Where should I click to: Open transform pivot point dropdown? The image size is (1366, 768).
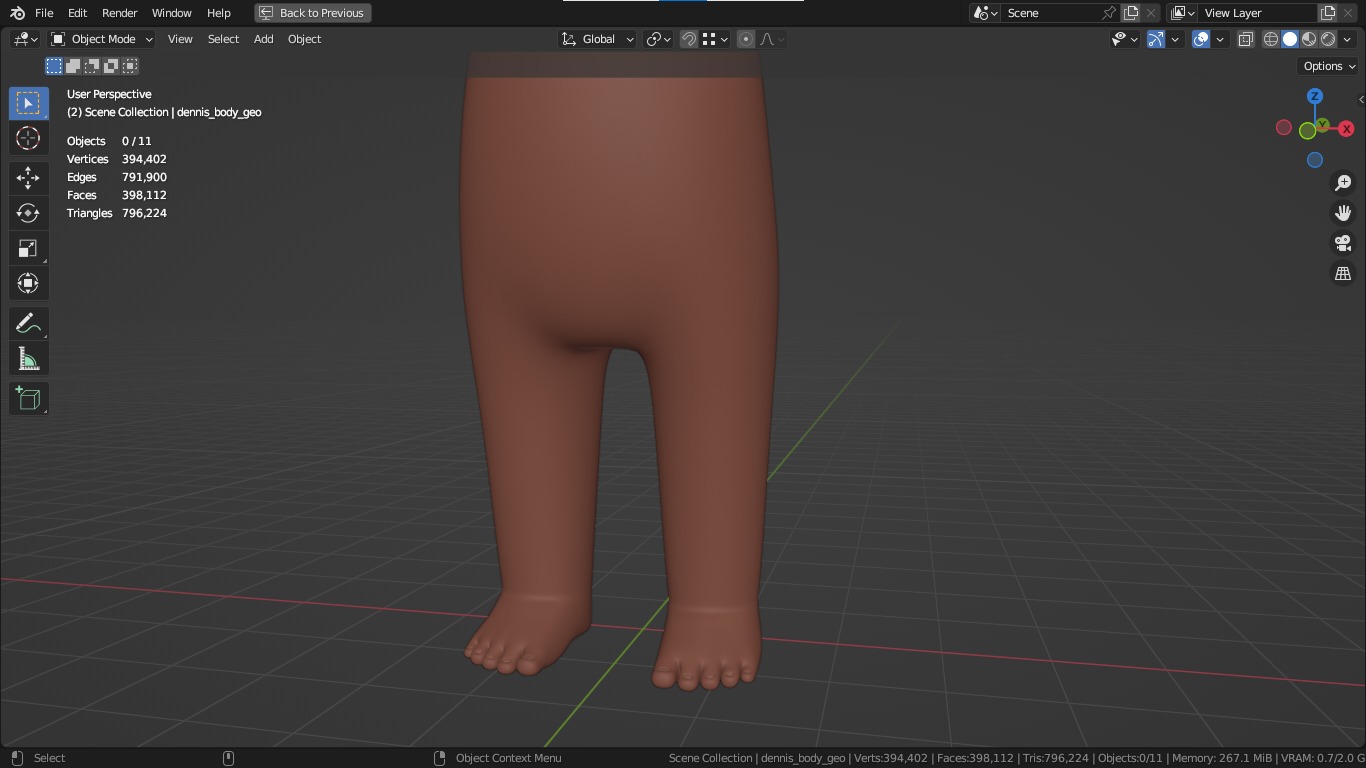[x=659, y=39]
